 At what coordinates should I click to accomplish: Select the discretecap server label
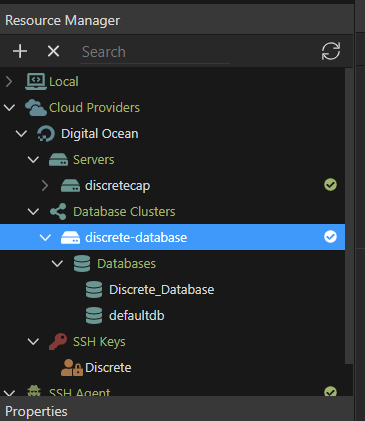[x=117, y=186]
